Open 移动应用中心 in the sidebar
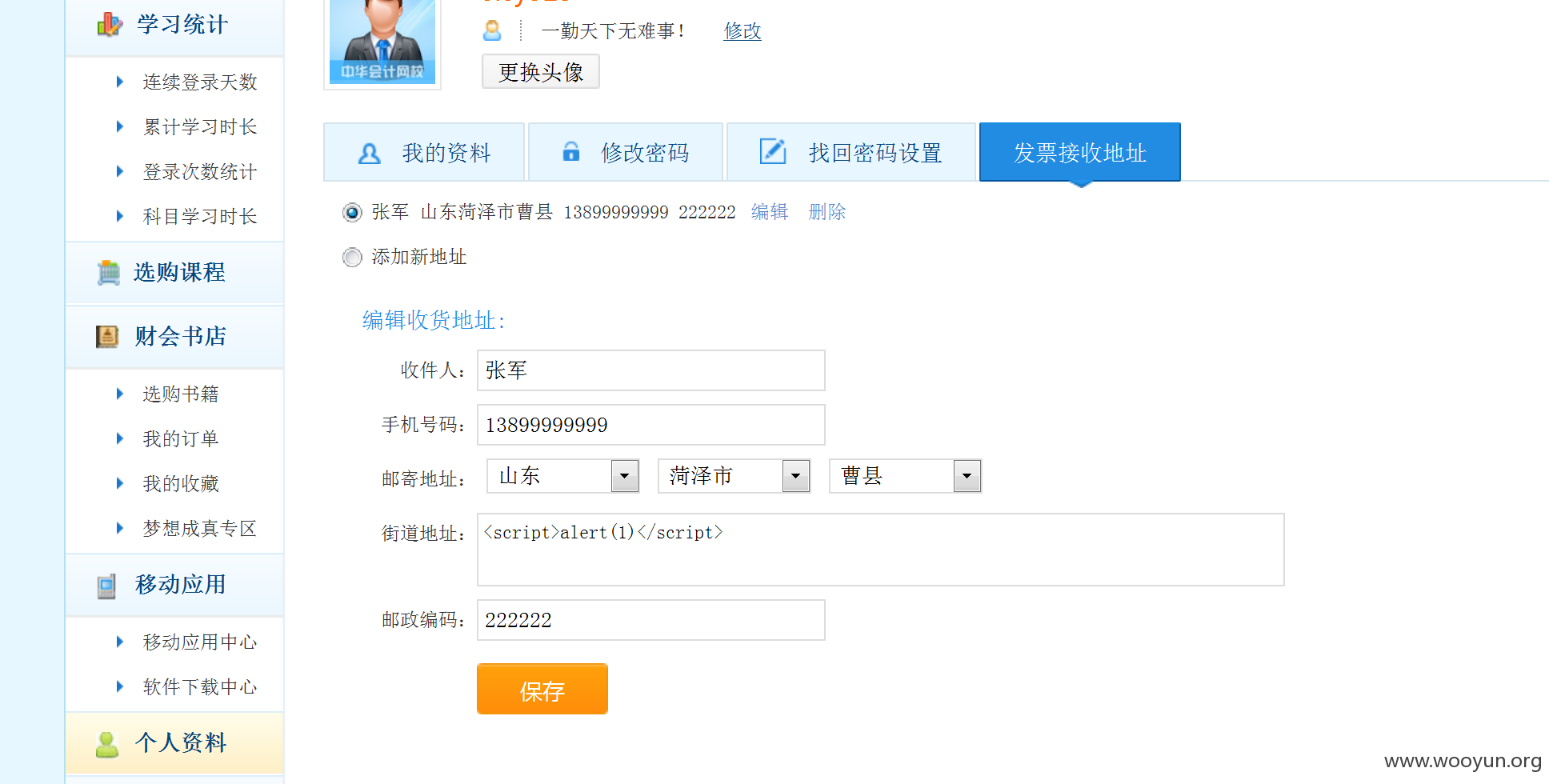The height and width of the screenshot is (784, 1549). pyautogui.click(x=200, y=642)
